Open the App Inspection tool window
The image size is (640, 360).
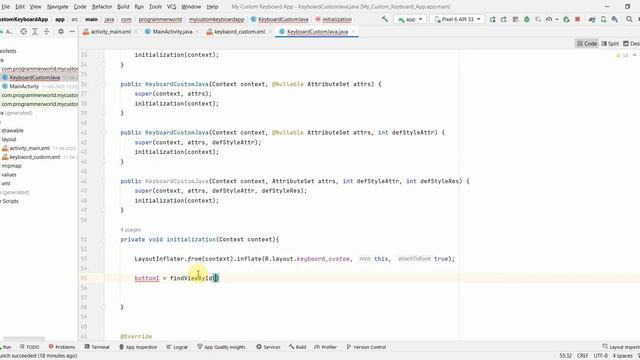pos(138,347)
